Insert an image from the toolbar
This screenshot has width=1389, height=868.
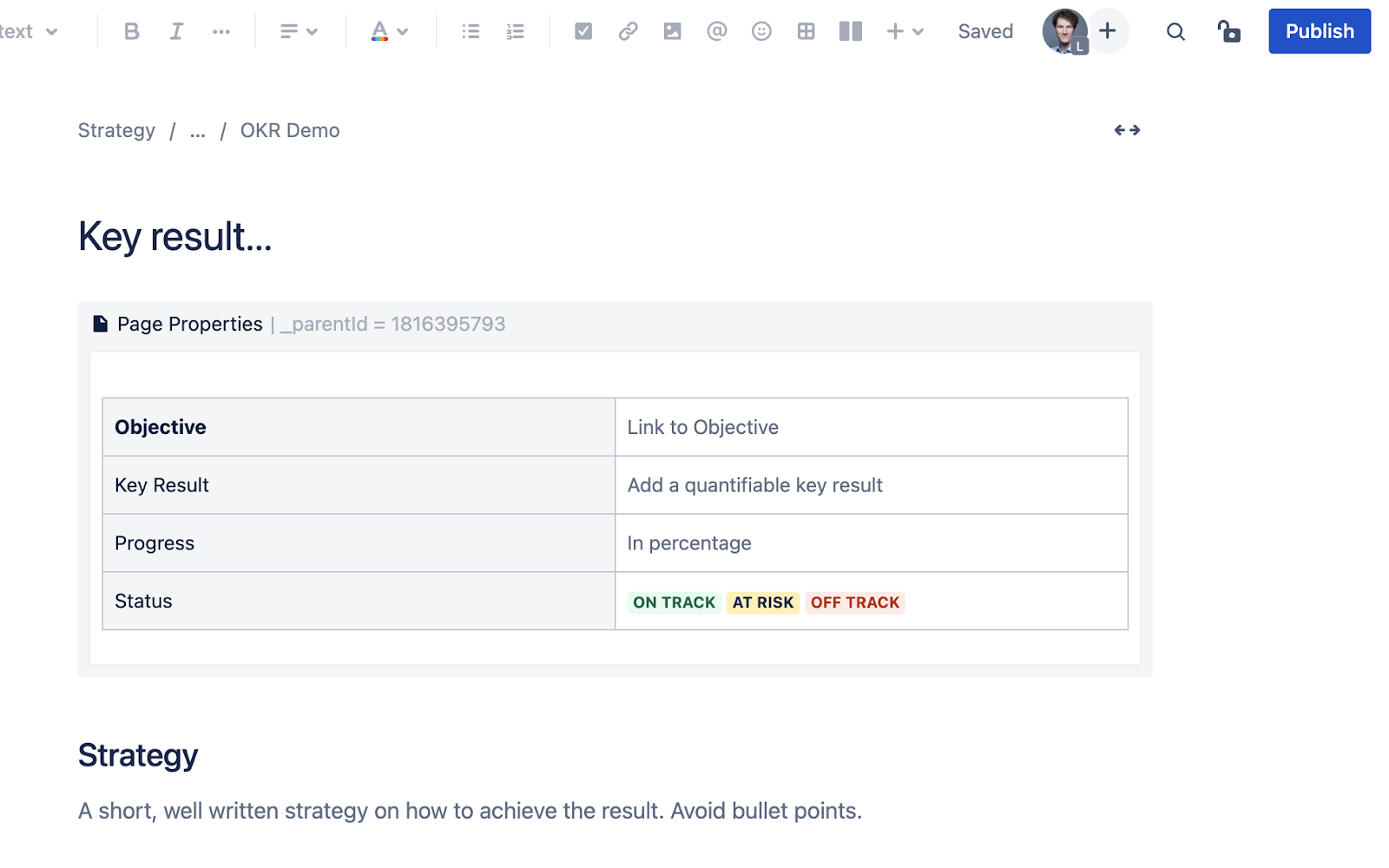tap(672, 30)
